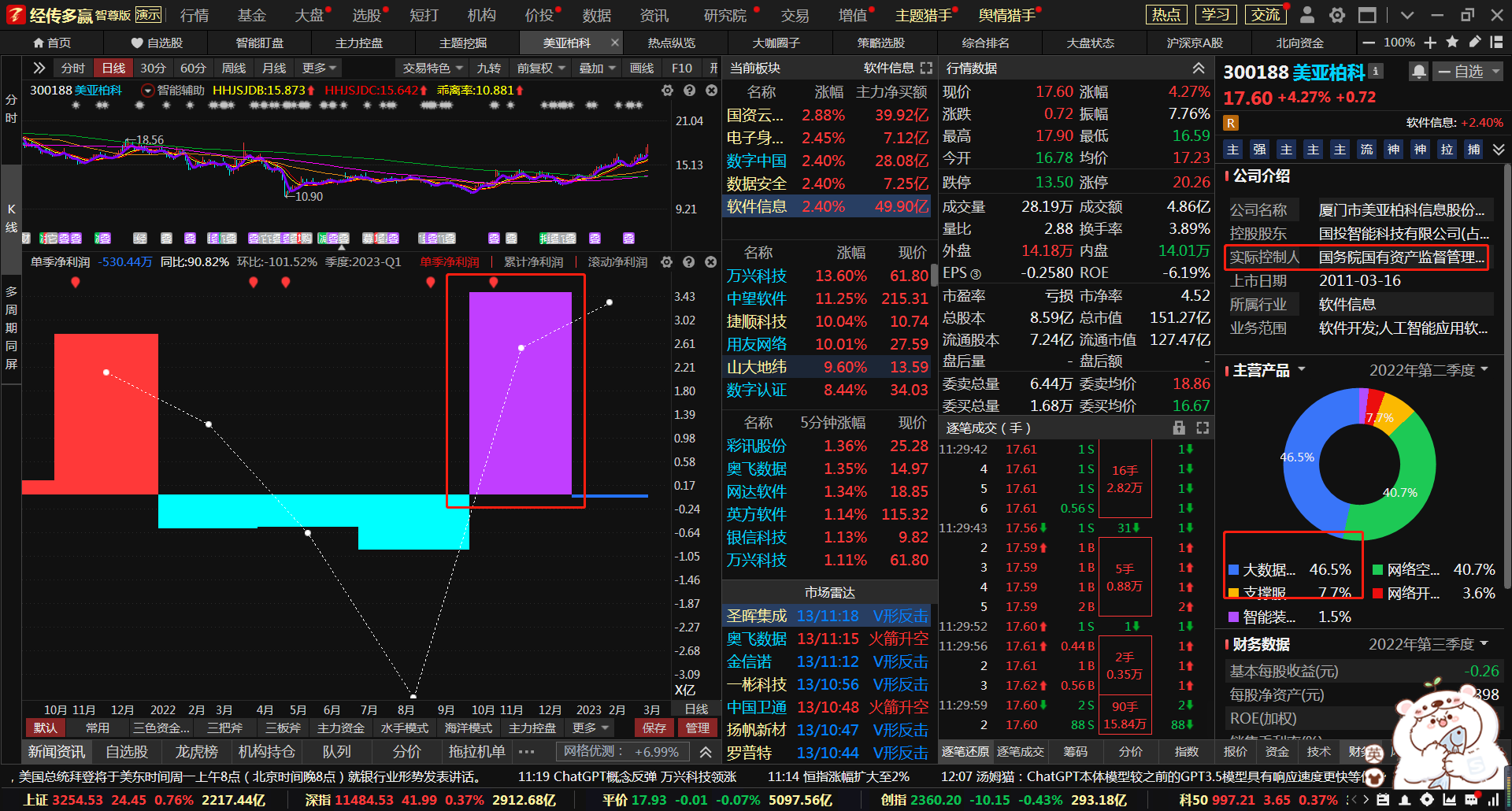
Task: Switch to 主力控盘 tab
Action: (359, 43)
